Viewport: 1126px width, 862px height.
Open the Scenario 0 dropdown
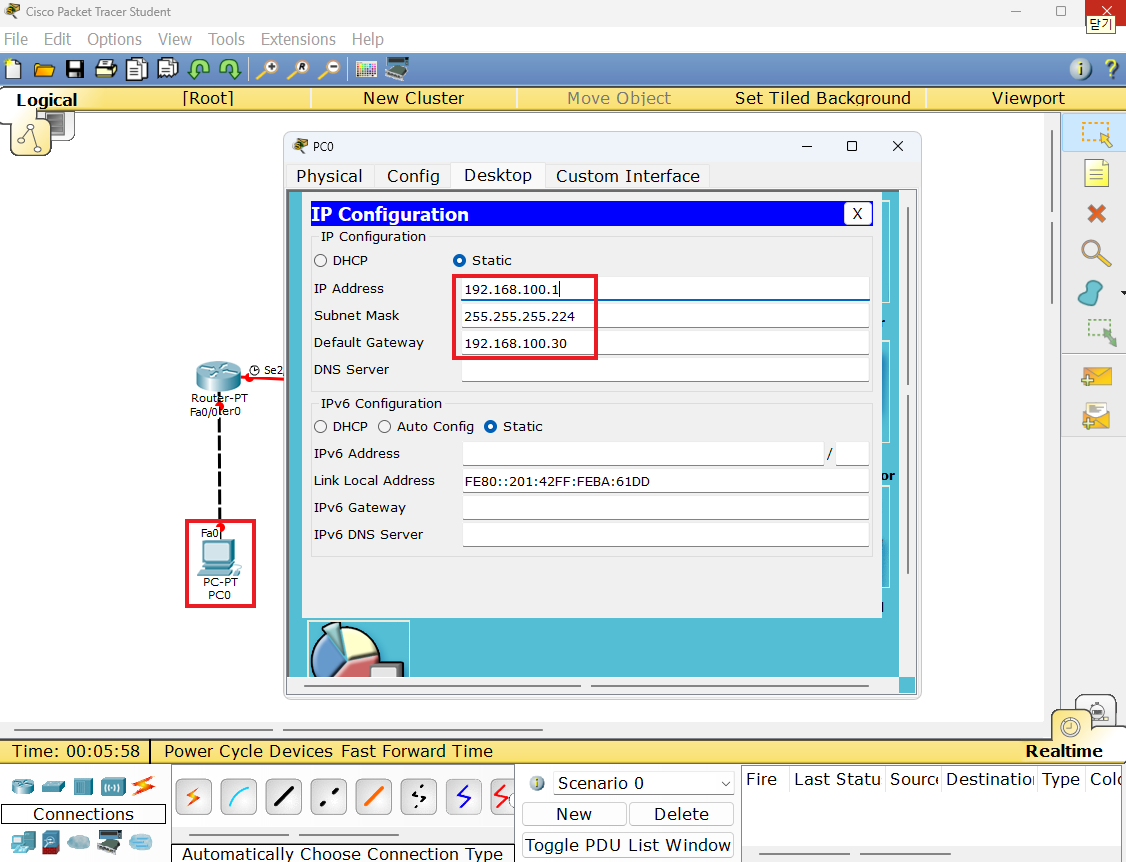point(643,783)
